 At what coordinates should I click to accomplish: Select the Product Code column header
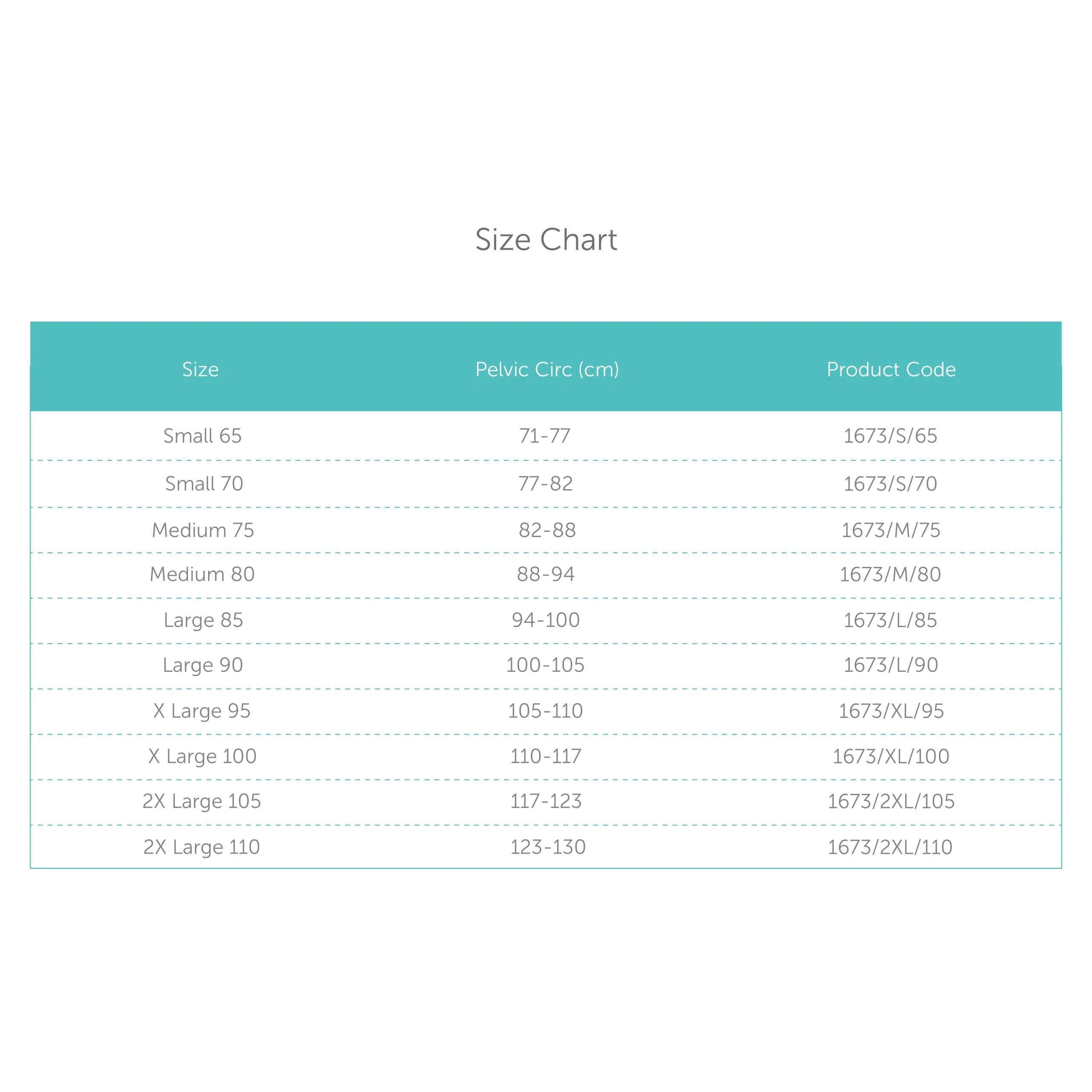pyautogui.click(x=891, y=369)
